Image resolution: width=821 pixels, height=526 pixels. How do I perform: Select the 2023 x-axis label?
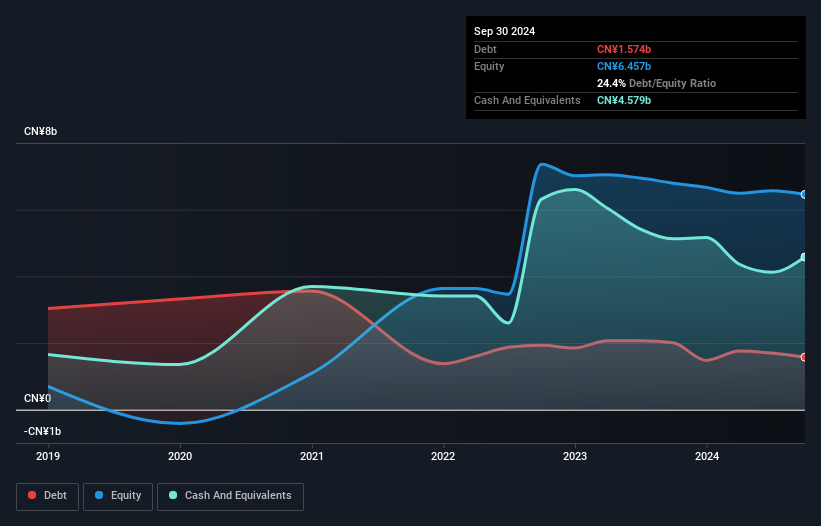pyautogui.click(x=575, y=456)
